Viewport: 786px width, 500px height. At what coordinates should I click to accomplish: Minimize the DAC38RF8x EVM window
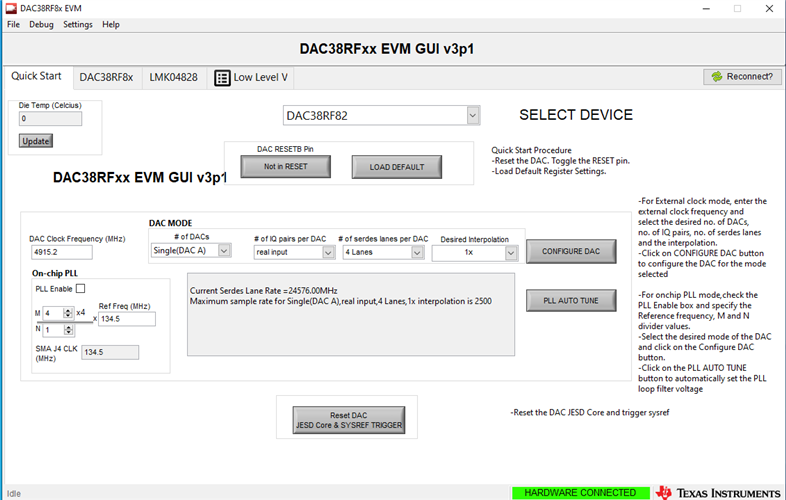point(706,9)
